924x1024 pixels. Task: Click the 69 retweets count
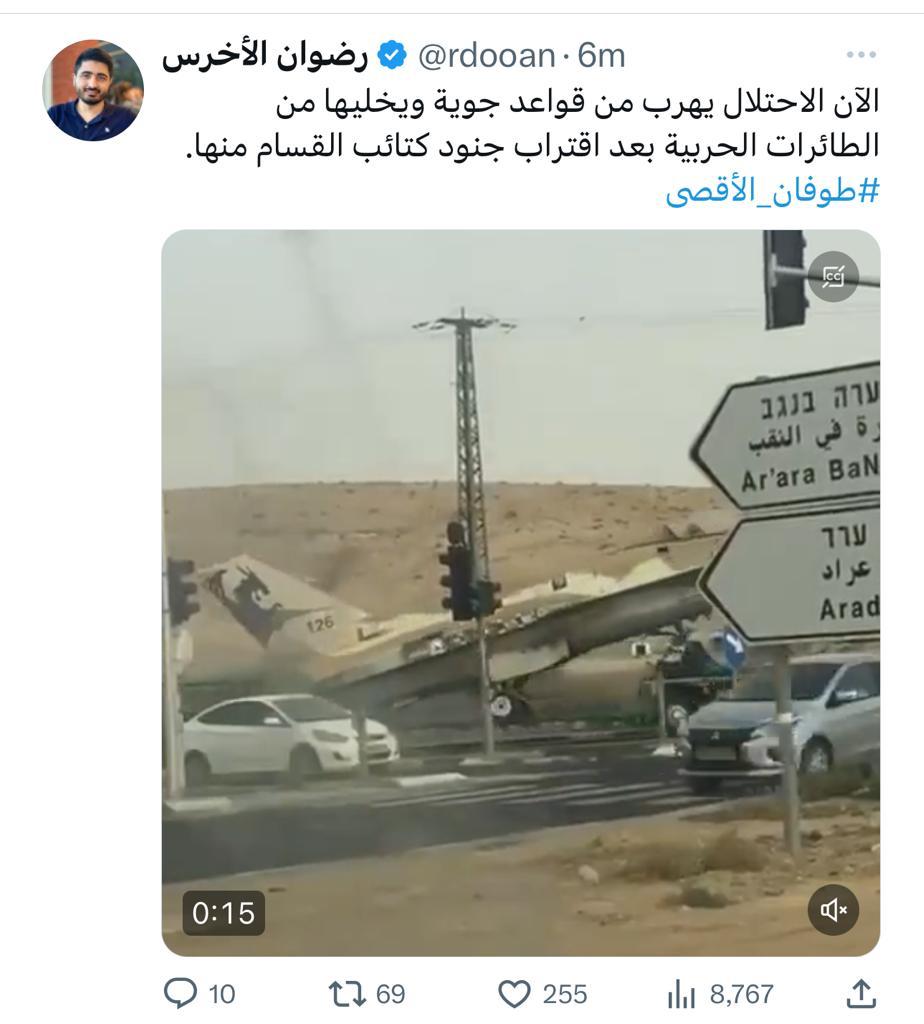click(x=390, y=995)
